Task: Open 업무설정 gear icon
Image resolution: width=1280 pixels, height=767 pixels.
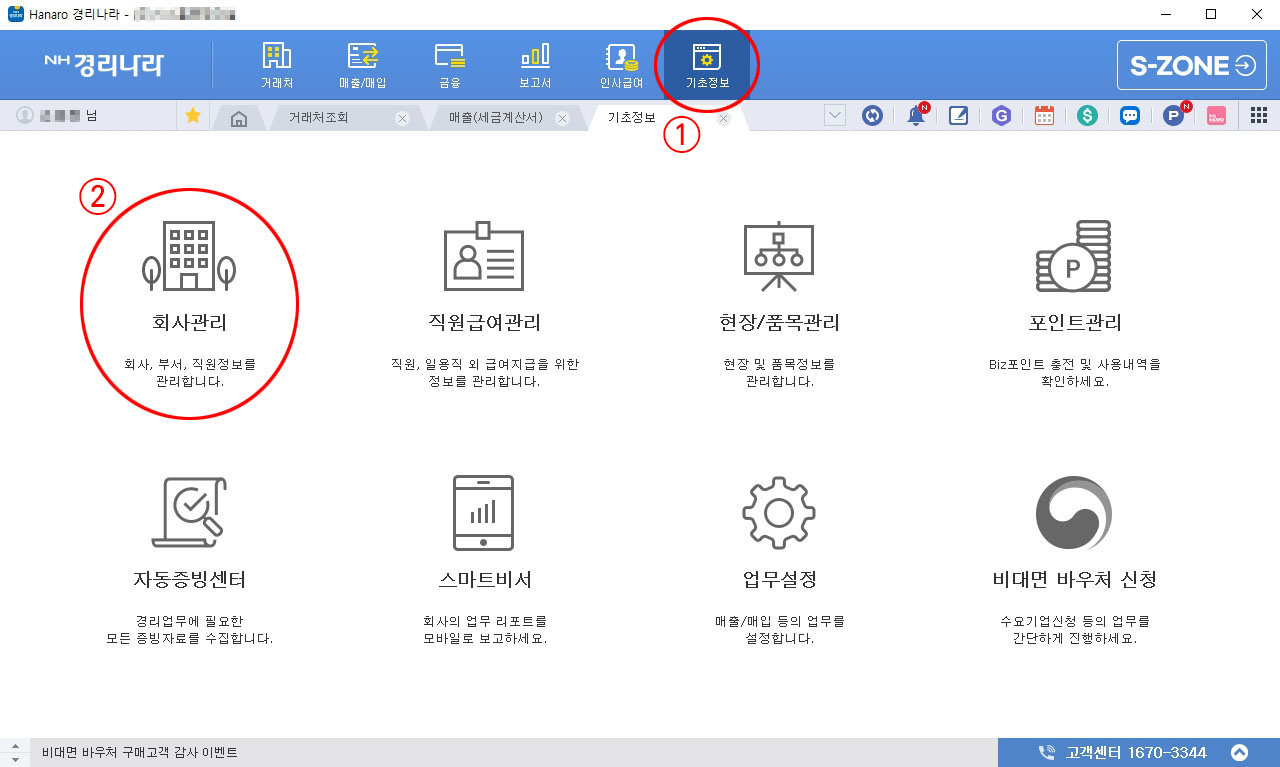Action: point(778,512)
